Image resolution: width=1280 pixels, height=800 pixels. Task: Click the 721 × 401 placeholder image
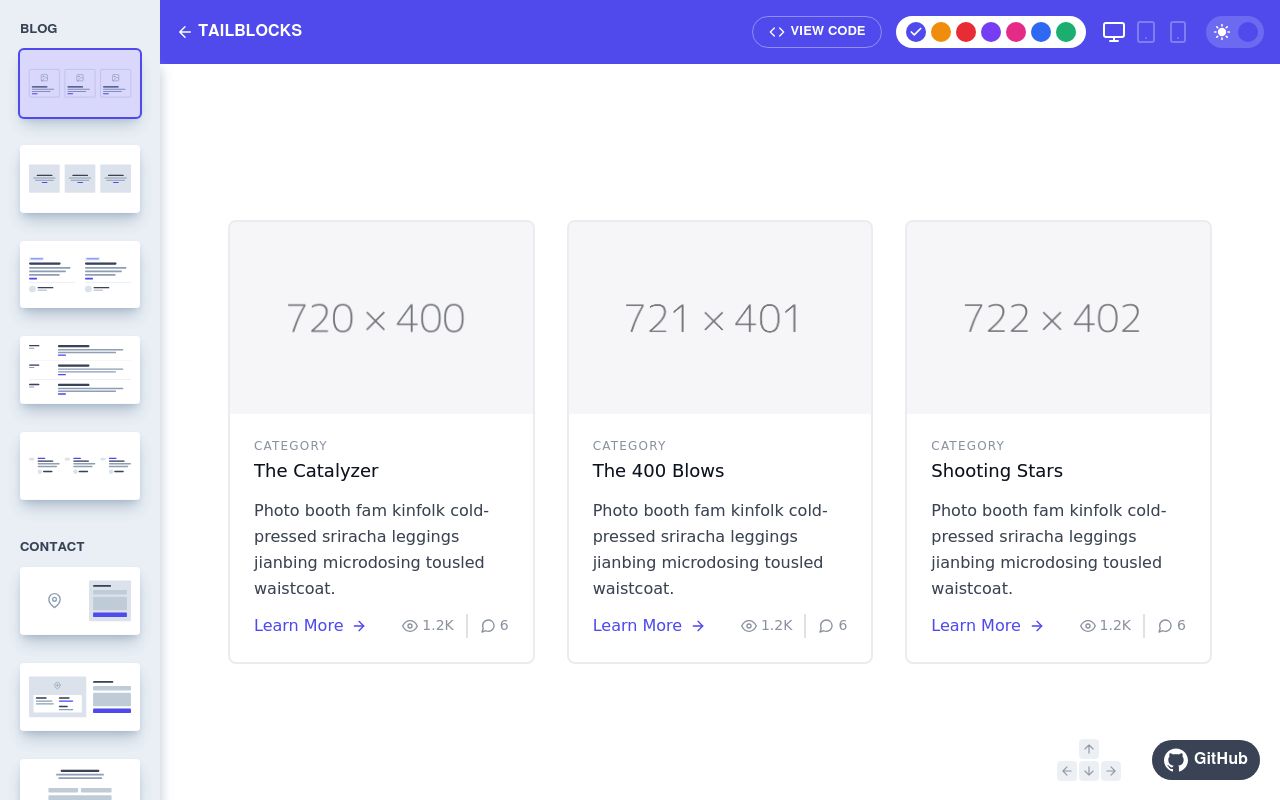tap(720, 318)
